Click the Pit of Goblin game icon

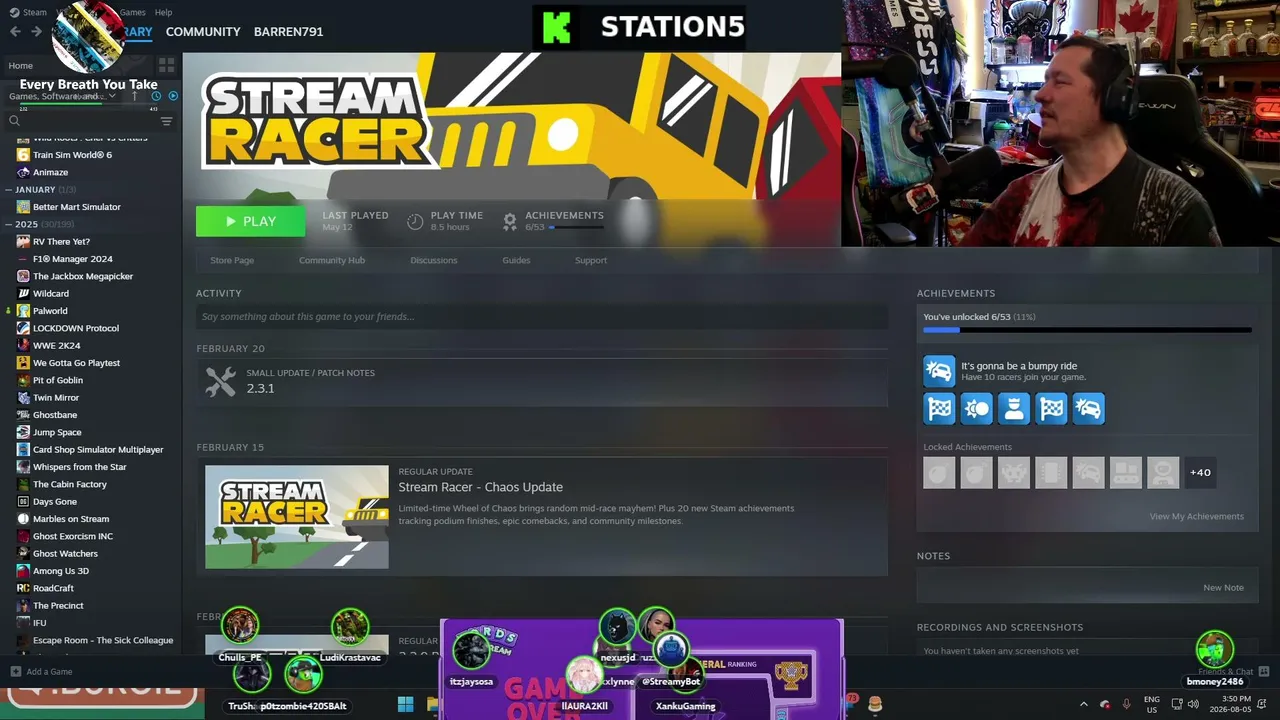click(x=23, y=380)
